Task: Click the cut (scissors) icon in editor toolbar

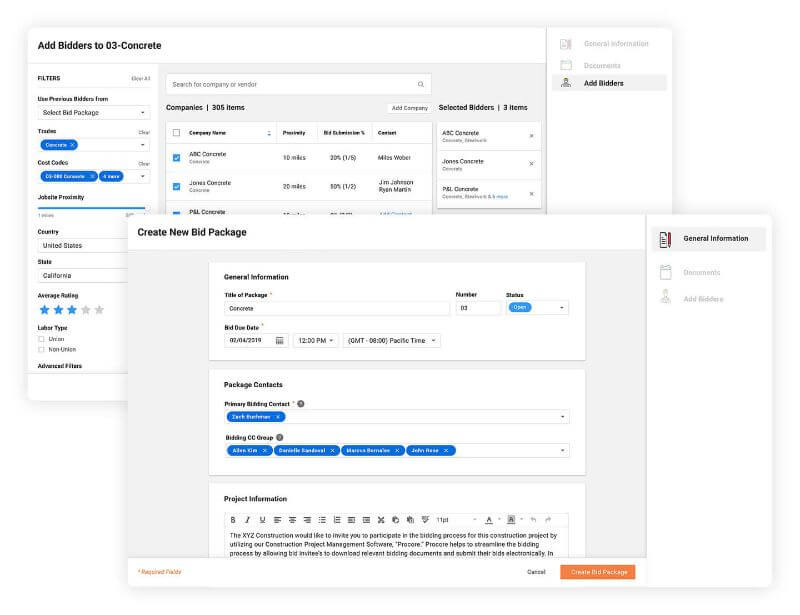Action: pos(381,520)
